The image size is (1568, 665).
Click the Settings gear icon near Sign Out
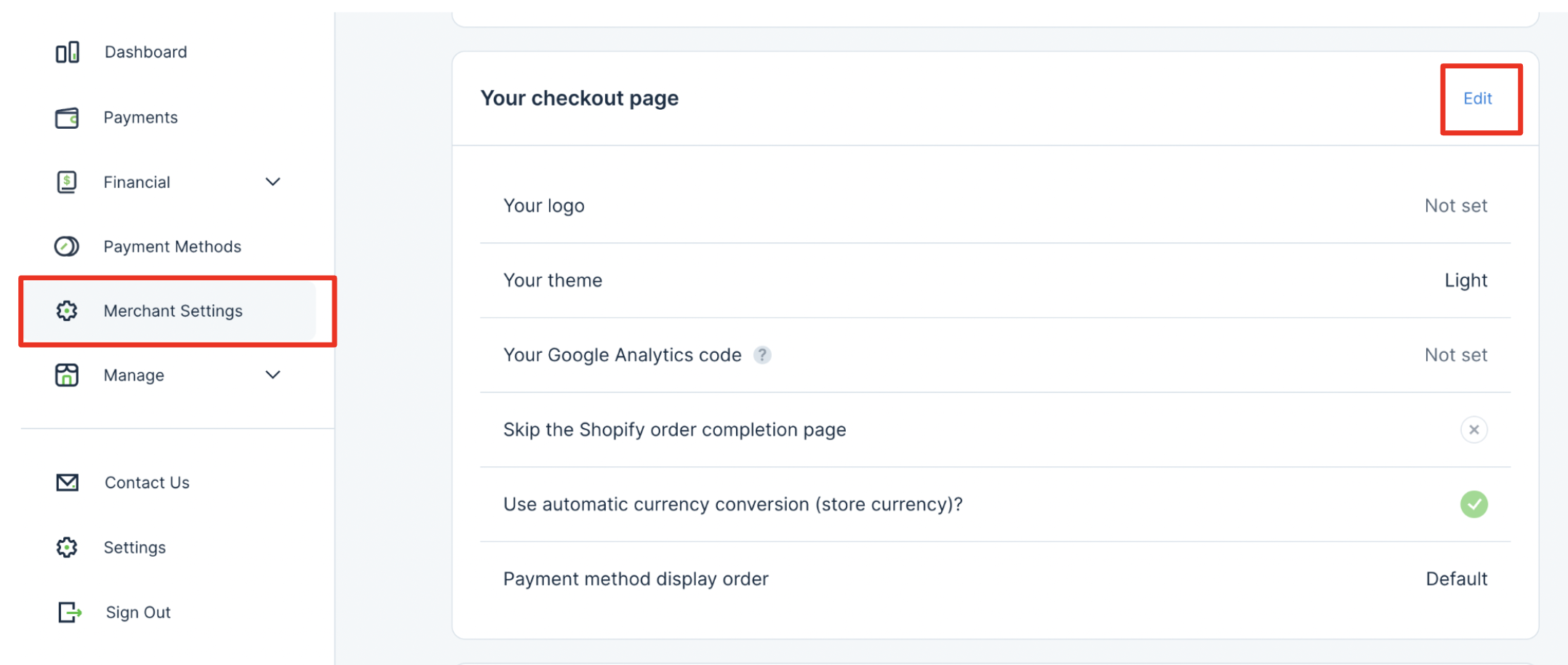point(67,547)
